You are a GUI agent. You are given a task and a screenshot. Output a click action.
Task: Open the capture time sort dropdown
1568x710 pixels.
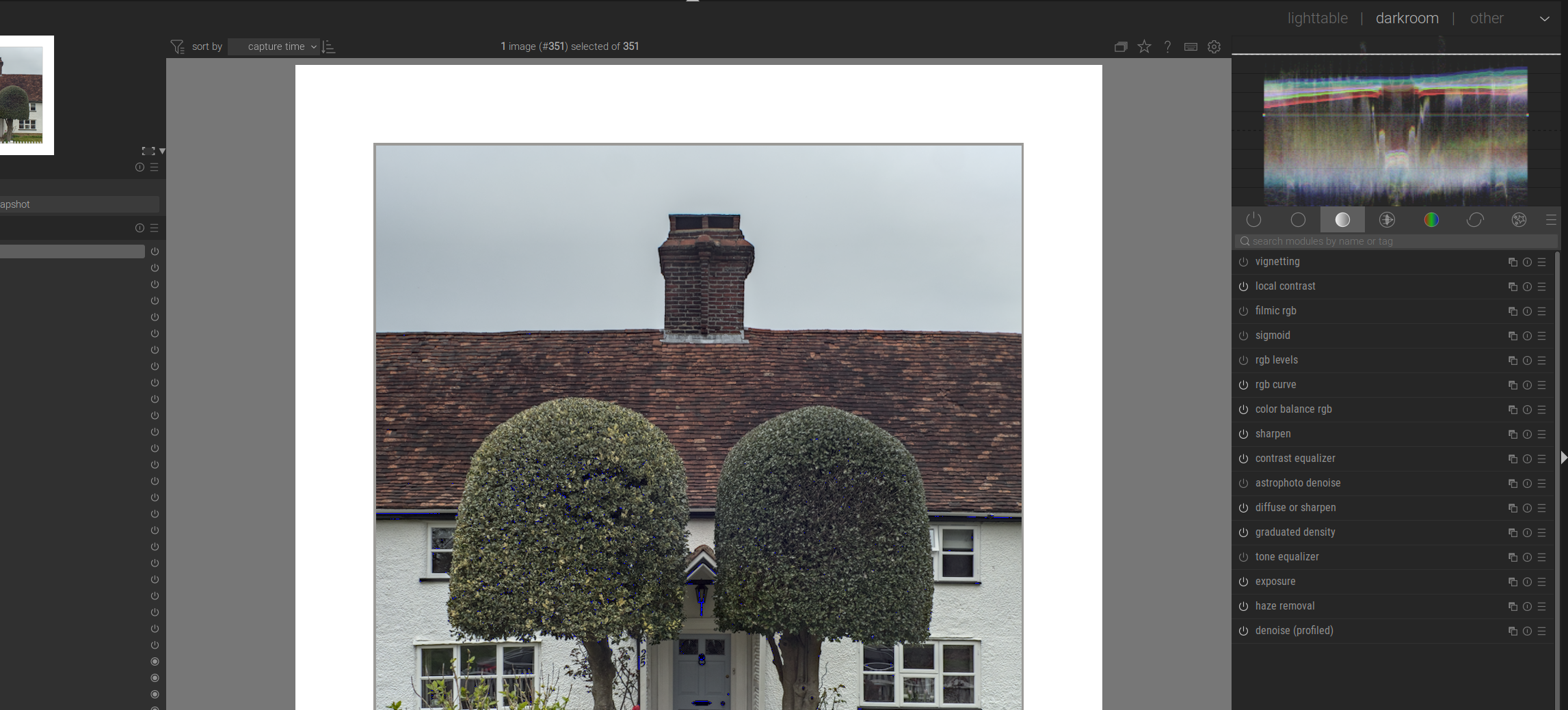pyautogui.click(x=275, y=46)
